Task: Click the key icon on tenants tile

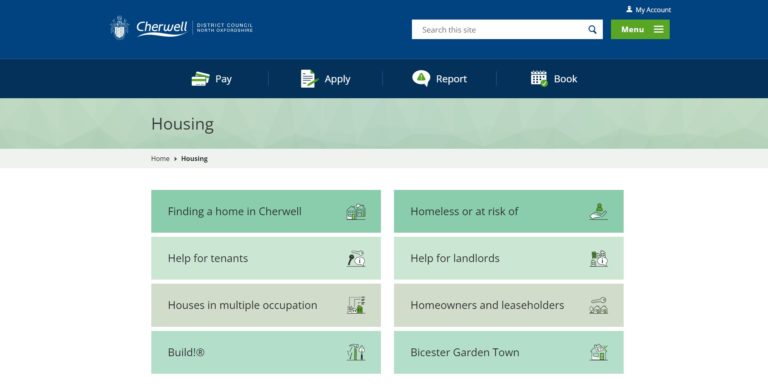Action: point(356,259)
